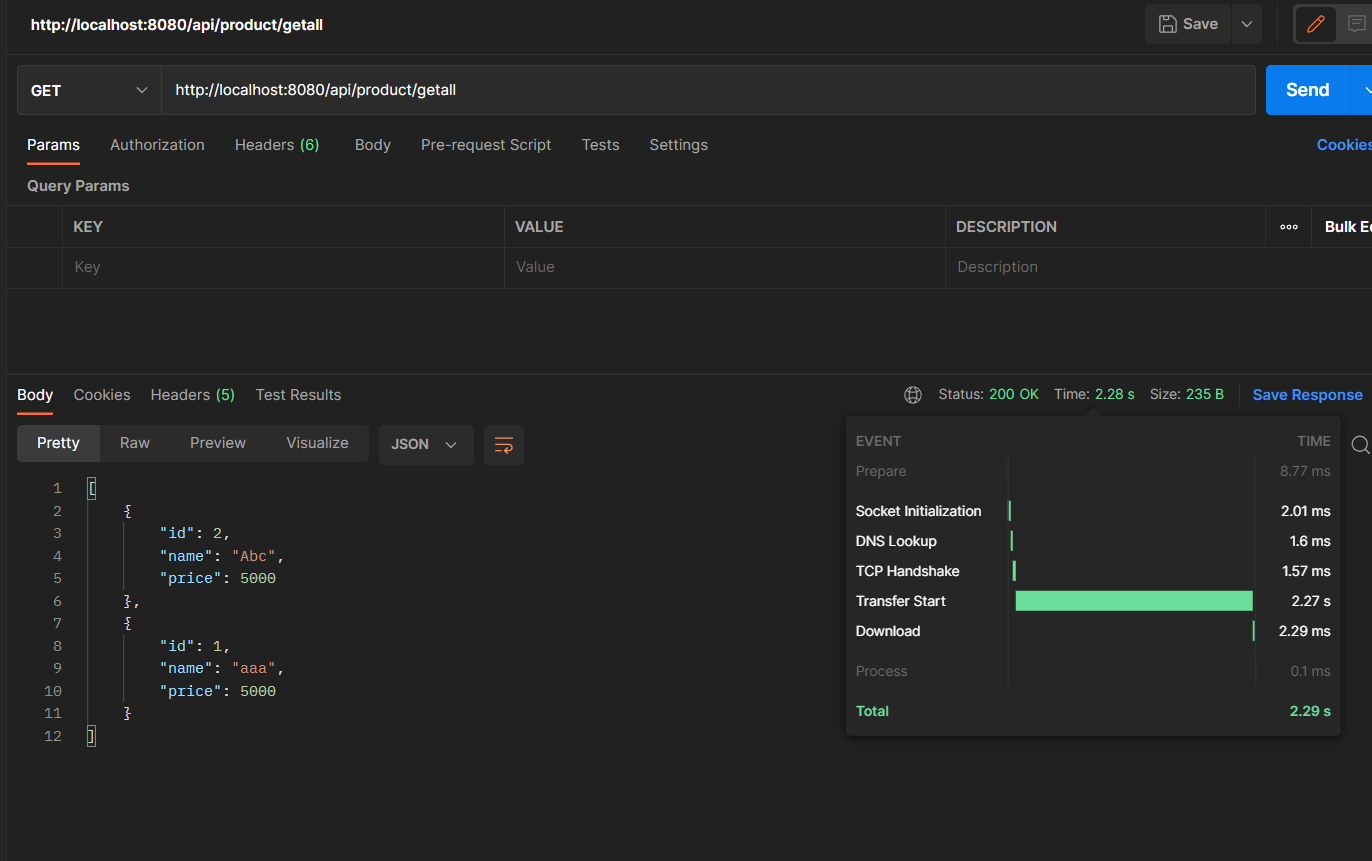Click the search magnifier icon in response

click(x=1360, y=444)
